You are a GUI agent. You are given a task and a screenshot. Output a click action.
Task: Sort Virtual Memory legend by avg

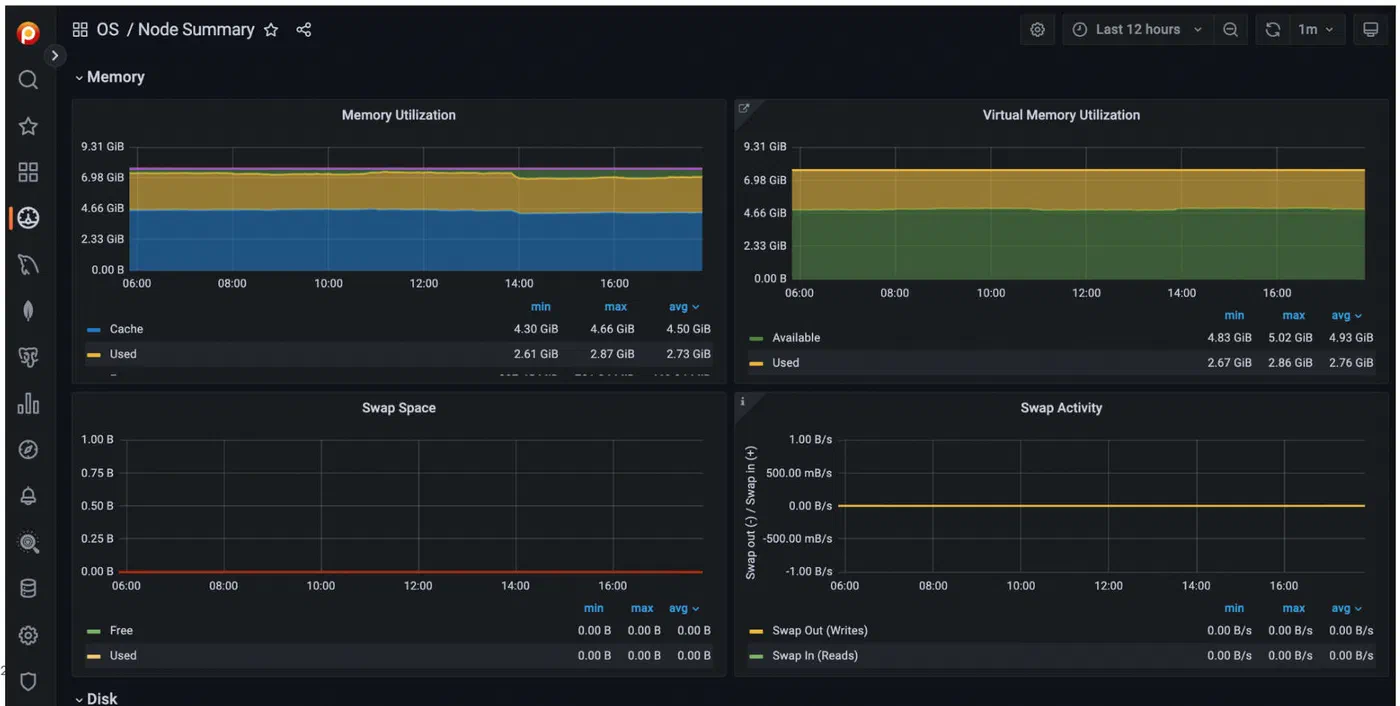point(1346,315)
